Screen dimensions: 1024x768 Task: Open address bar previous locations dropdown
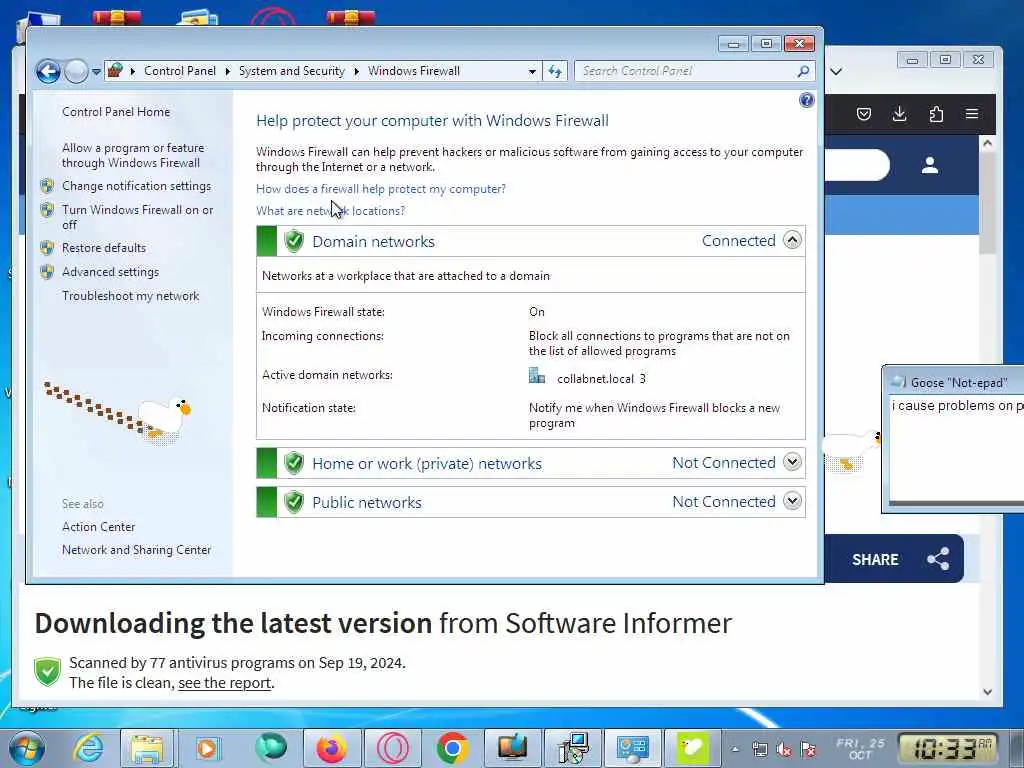(x=532, y=72)
